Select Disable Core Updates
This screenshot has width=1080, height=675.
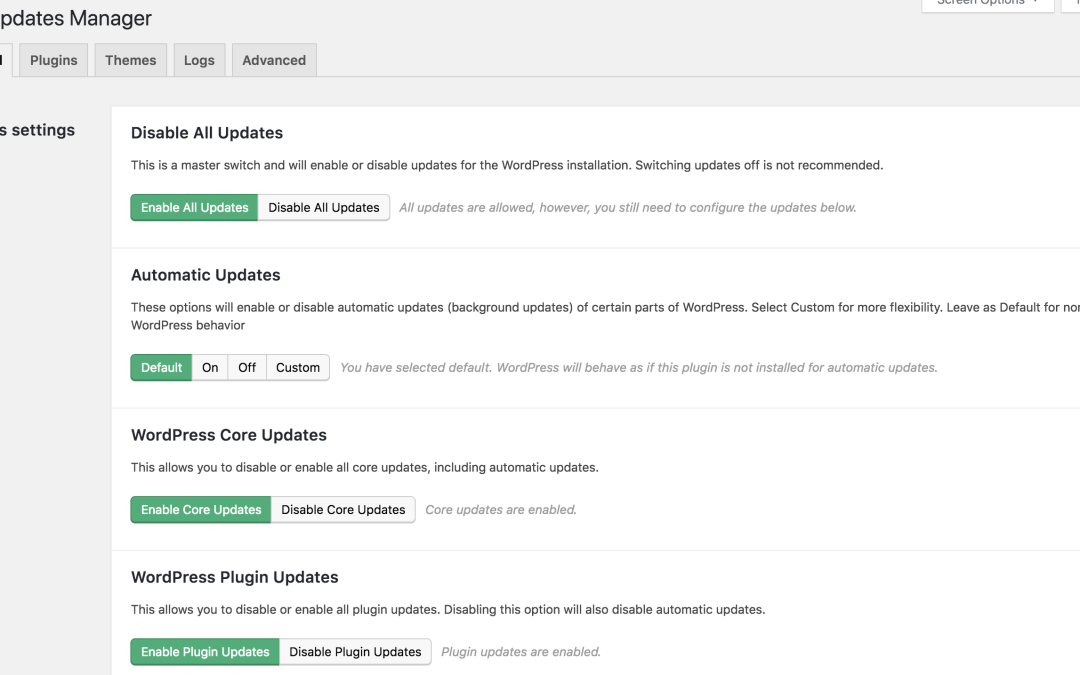[343, 510]
